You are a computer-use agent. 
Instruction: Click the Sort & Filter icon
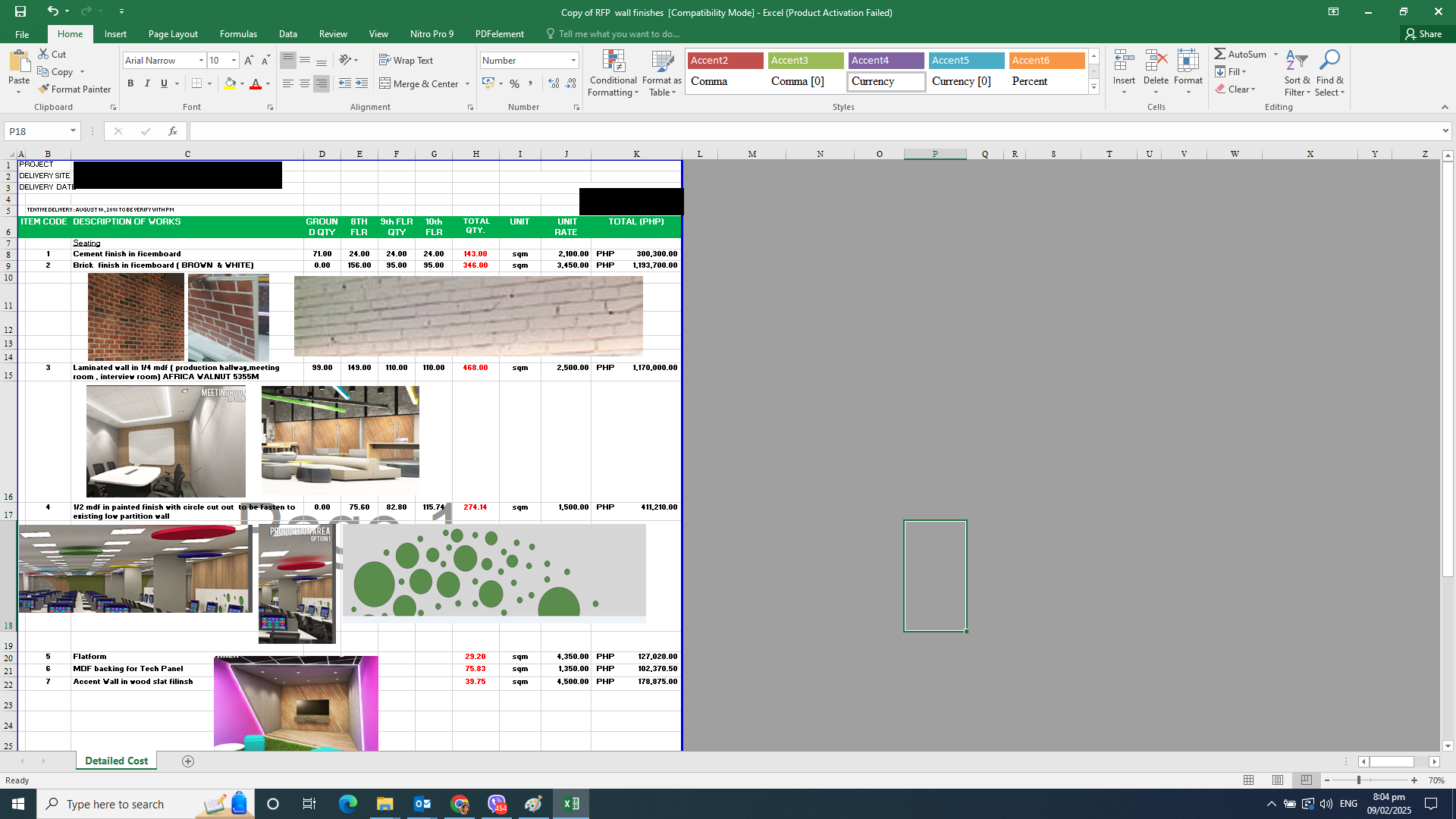[x=1296, y=74]
